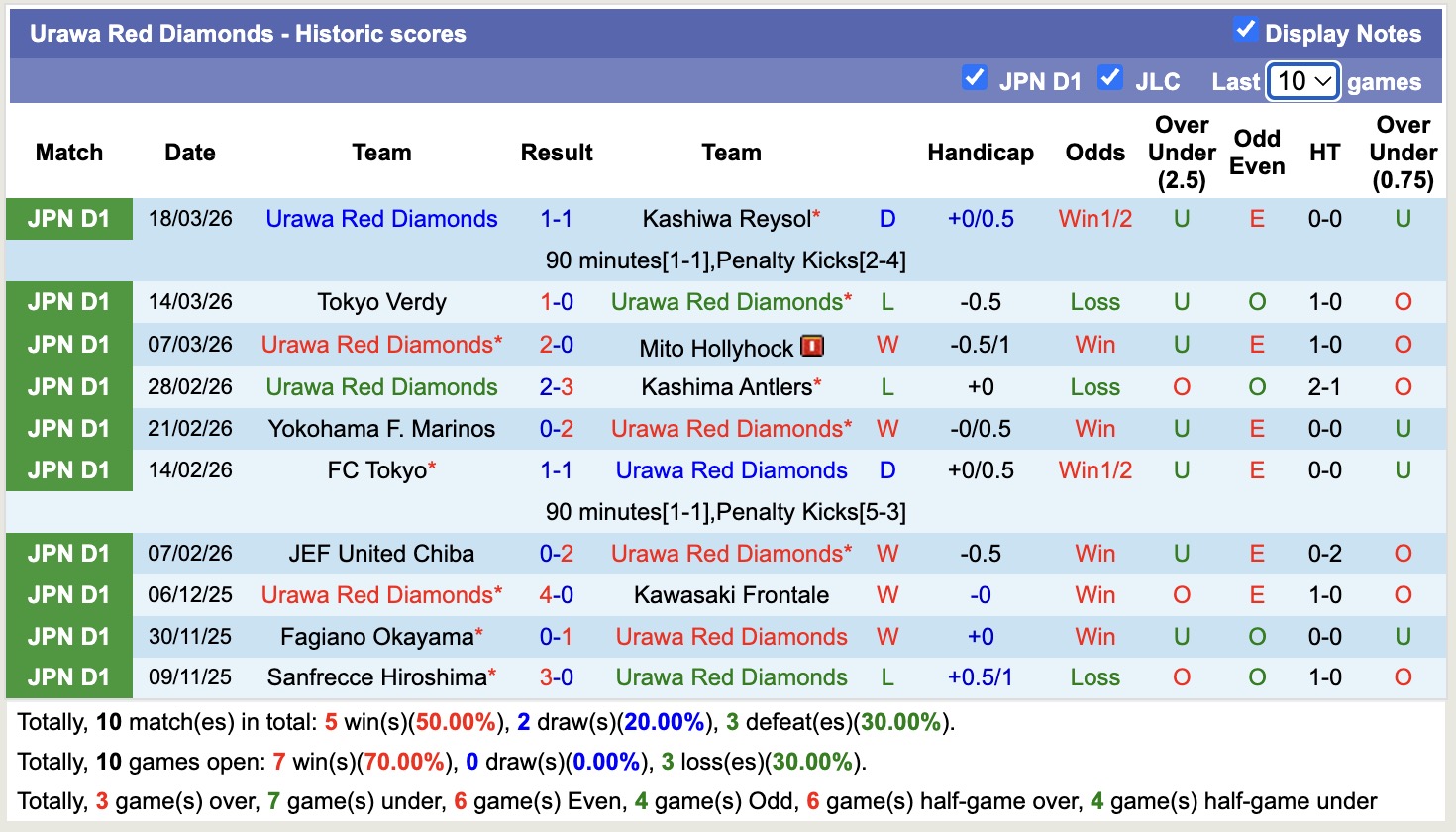Click Urawa Red Diamonds in the 18/03/26 row
The height and width of the screenshot is (832, 1456).
[381, 219]
